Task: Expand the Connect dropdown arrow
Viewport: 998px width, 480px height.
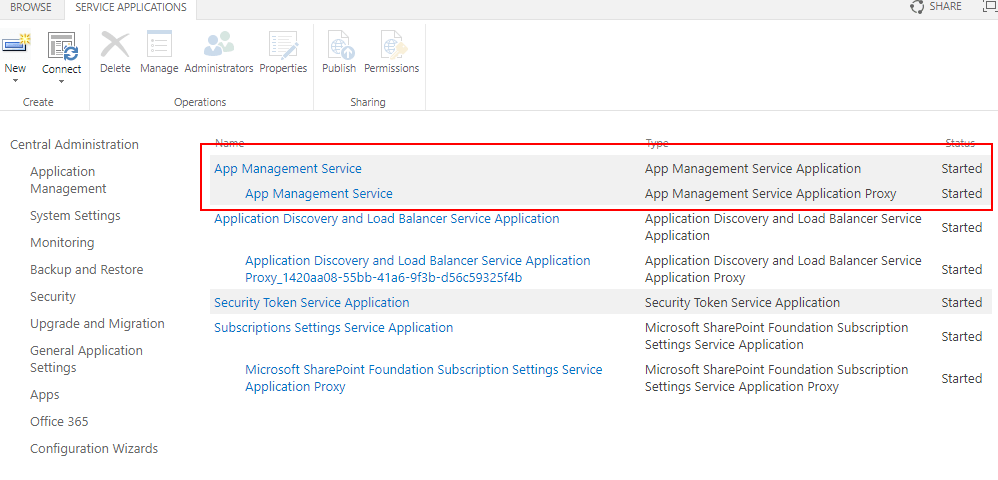Action: [62, 82]
